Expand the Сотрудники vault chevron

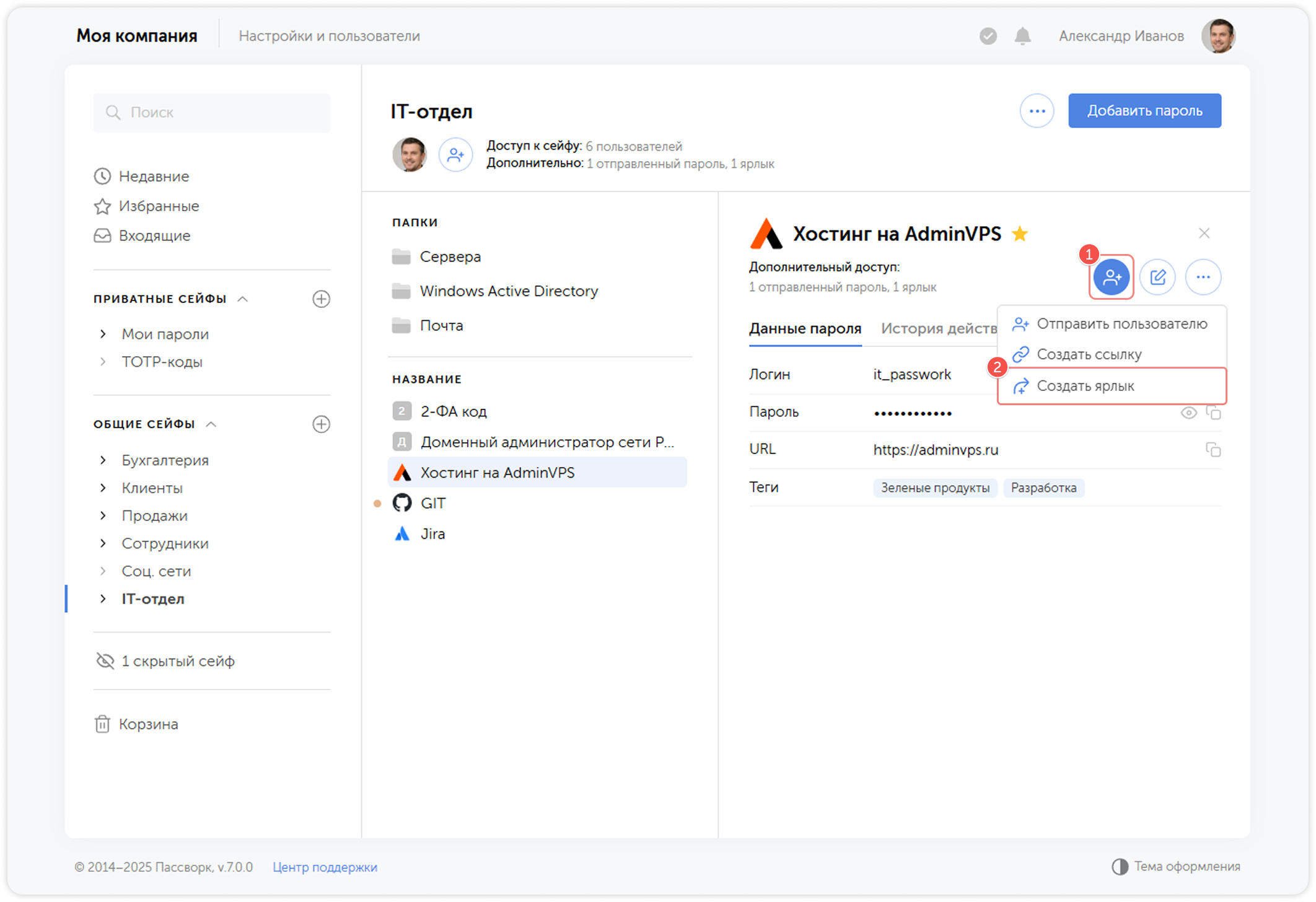tap(103, 543)
